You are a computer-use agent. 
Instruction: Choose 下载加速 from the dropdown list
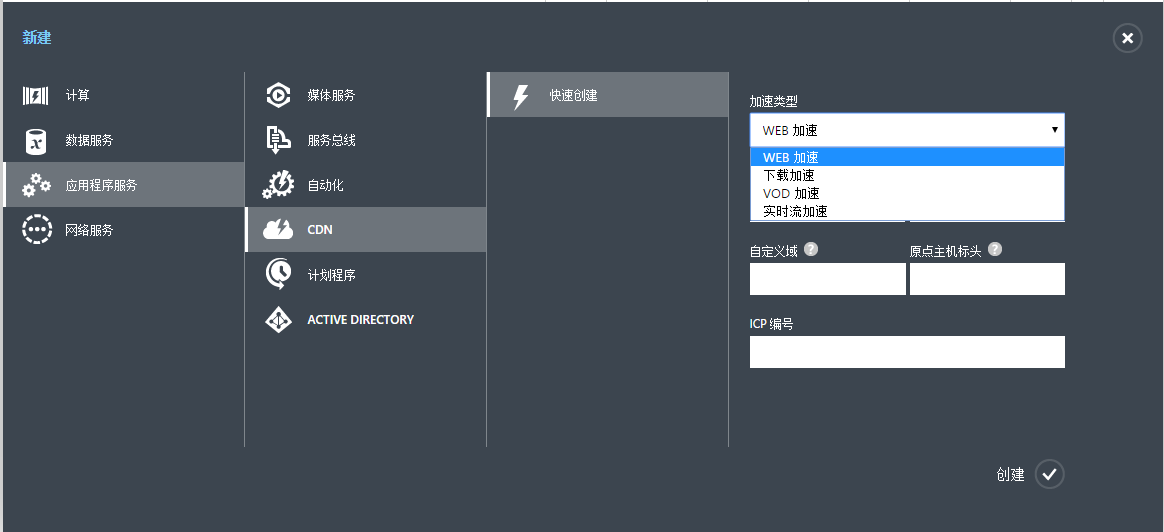(789, 175)
